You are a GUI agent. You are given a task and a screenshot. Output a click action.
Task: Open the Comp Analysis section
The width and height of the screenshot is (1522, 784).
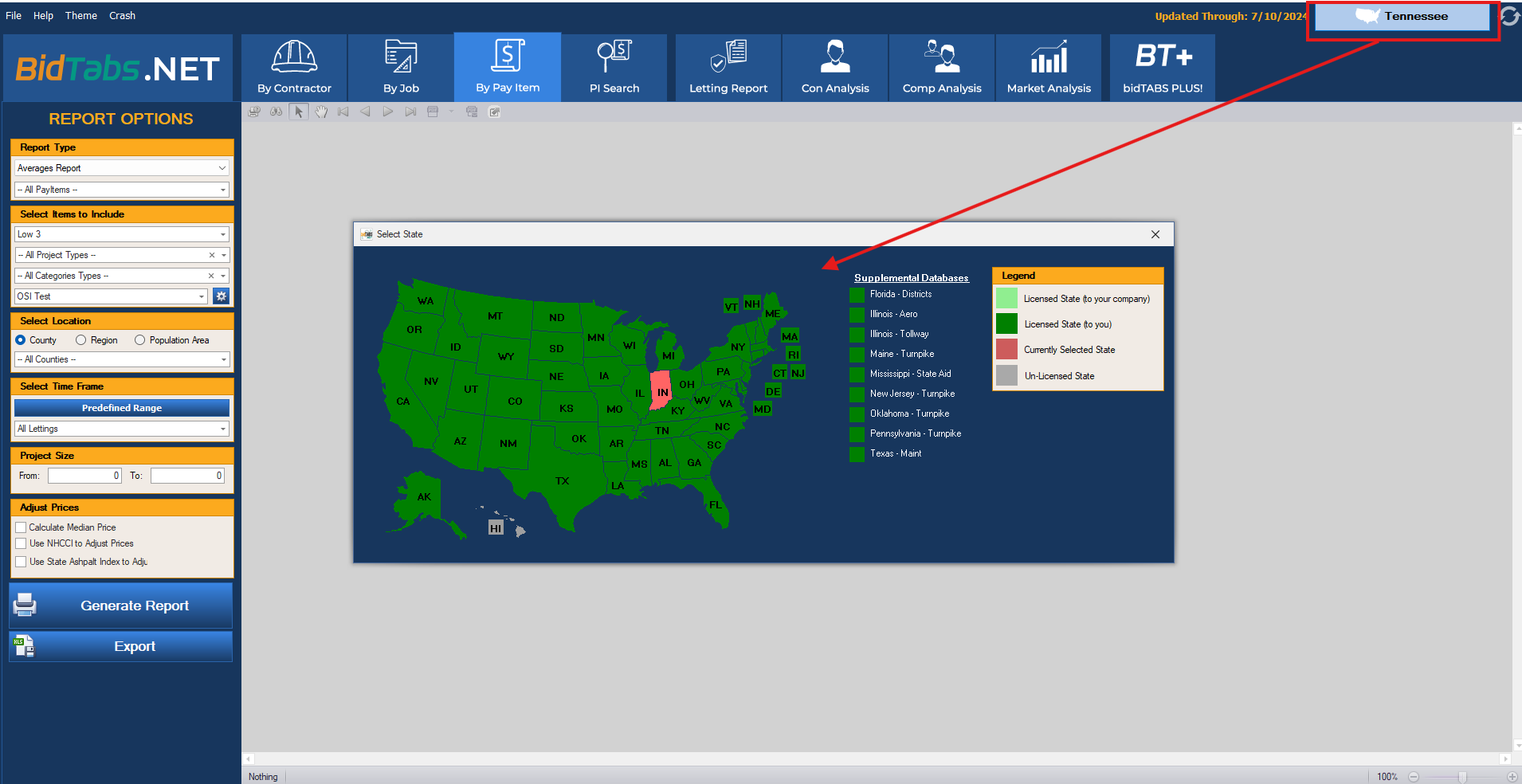tap(942, 67)
